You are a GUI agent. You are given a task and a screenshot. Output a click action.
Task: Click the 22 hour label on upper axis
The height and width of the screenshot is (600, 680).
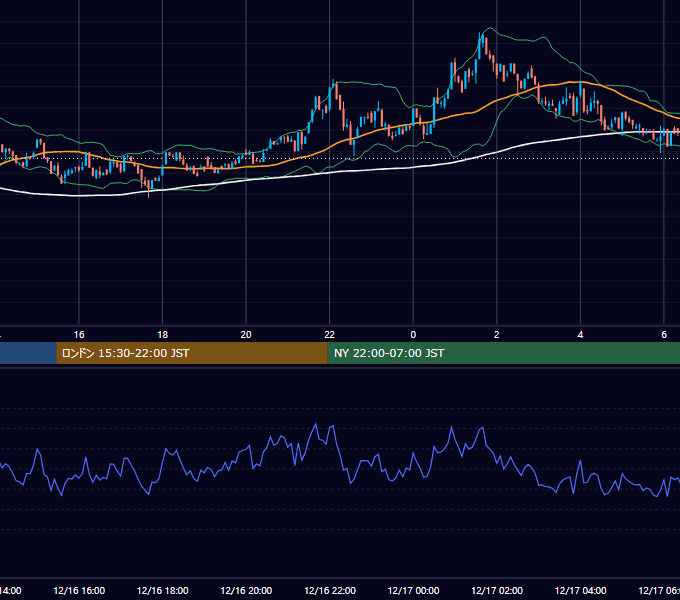330,335
